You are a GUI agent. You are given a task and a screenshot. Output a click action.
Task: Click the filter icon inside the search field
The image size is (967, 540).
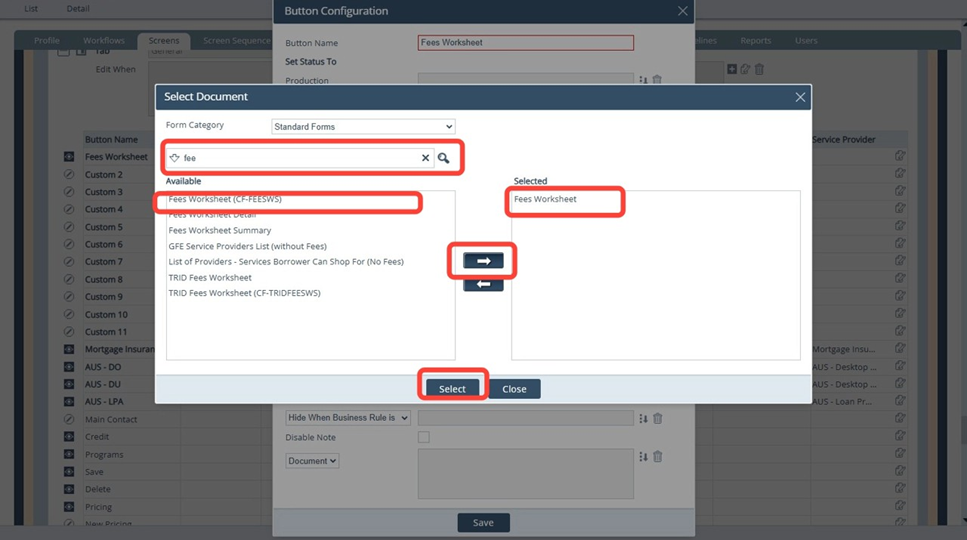[x=174, y=158]
